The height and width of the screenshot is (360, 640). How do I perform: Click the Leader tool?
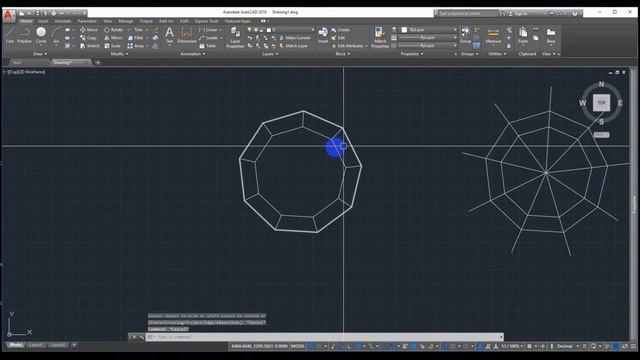tap(209, 38)
